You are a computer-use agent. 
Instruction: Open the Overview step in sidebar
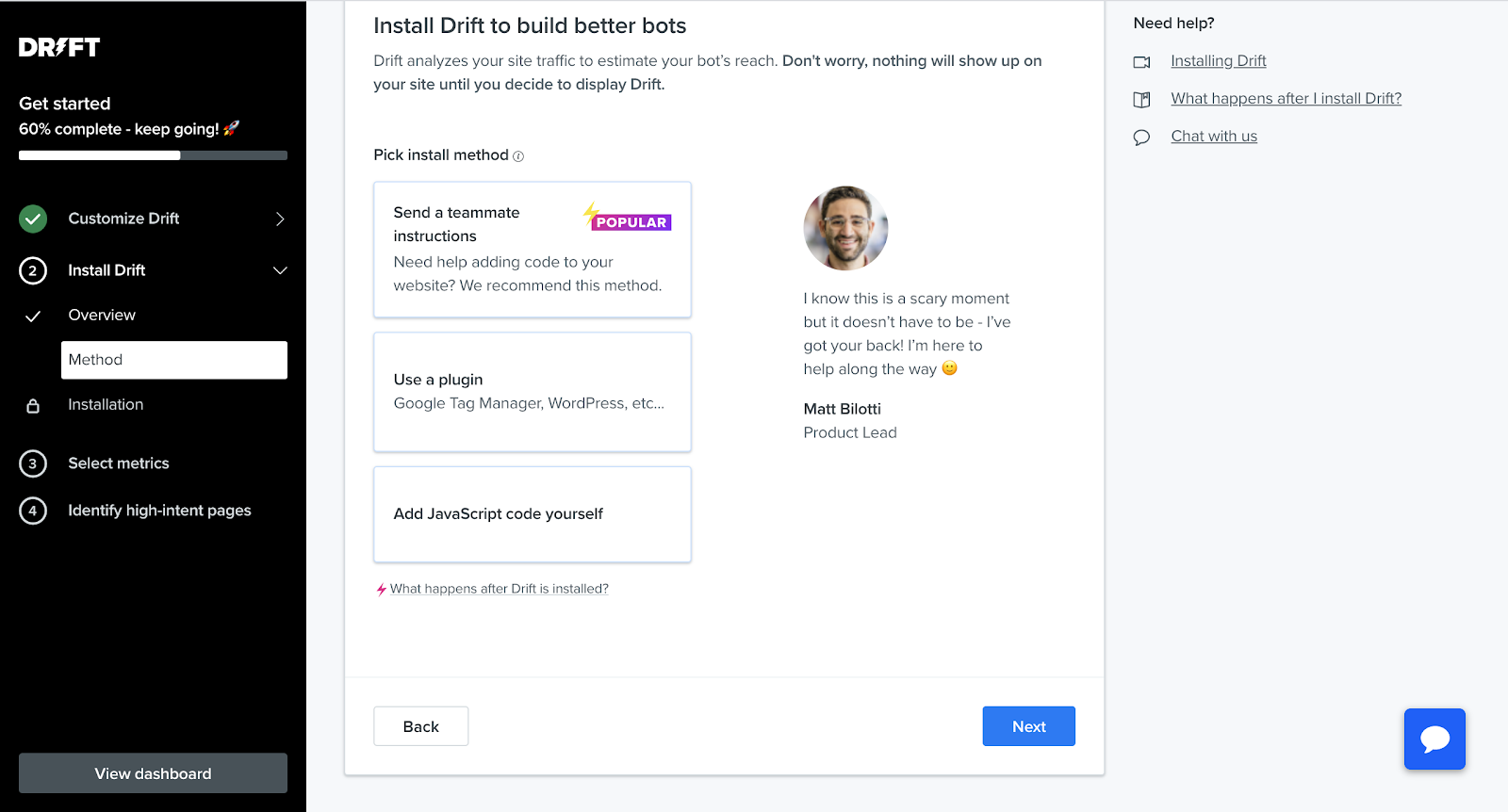coord(102,316)
